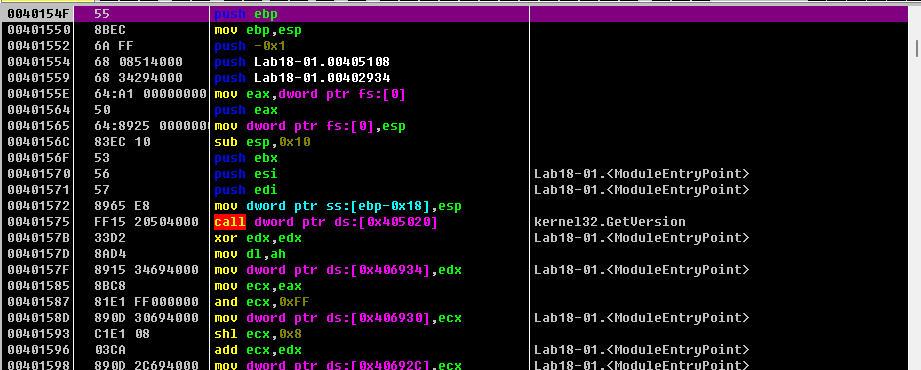Click the 'and ecx,0xFF' instruction
Screen dimensions: 921x370
[x=262, y=302]
